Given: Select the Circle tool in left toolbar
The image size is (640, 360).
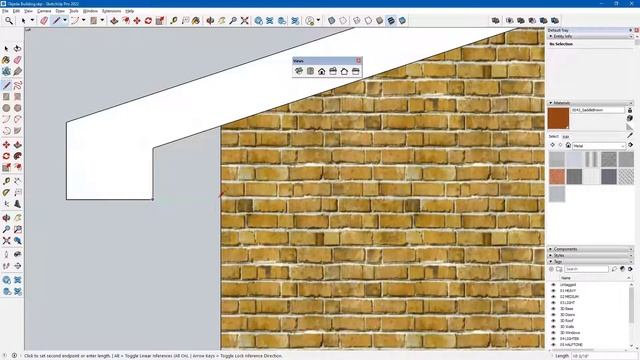Looking at the screenshot, I should coord(6,108).
